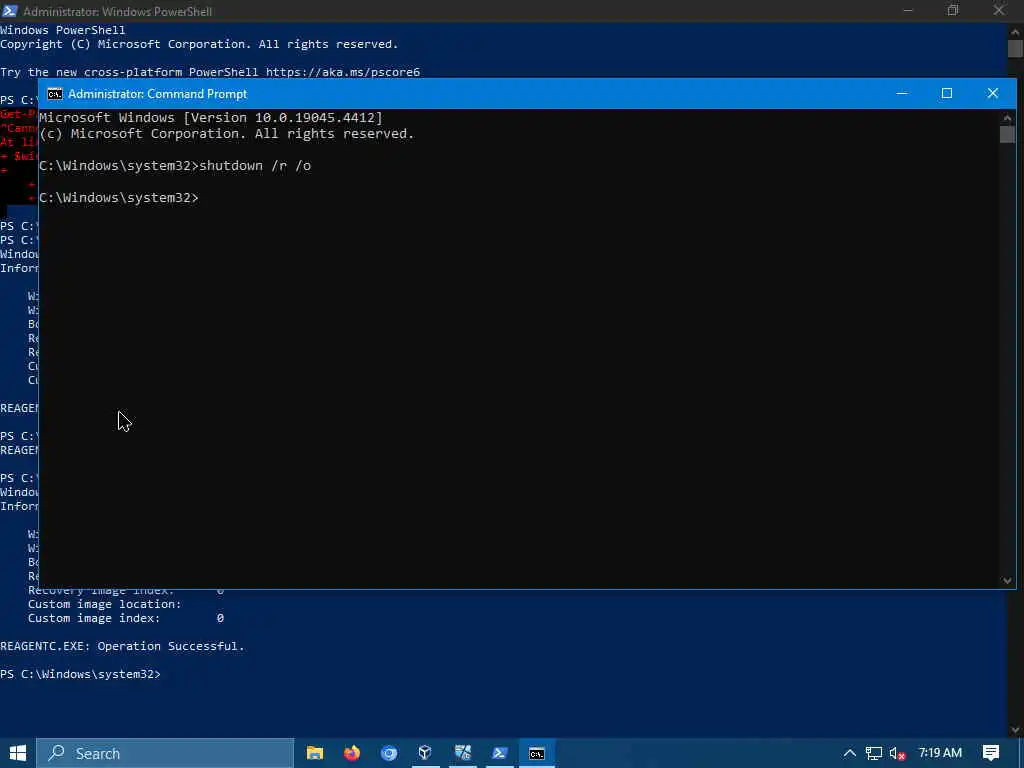Open the Windows Start menu

click(x=18, y=753)
